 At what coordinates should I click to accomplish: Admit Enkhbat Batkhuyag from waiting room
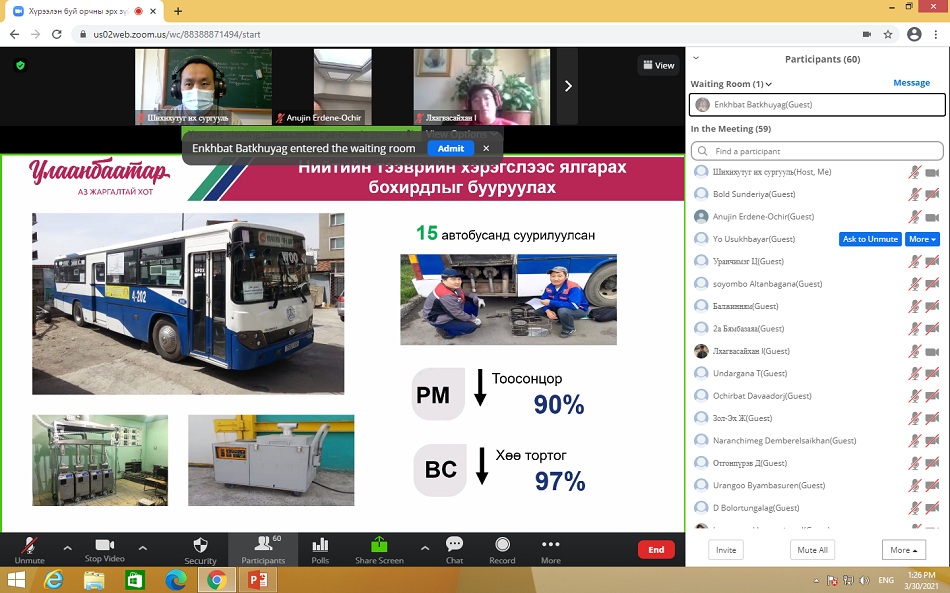coord(451,148)
